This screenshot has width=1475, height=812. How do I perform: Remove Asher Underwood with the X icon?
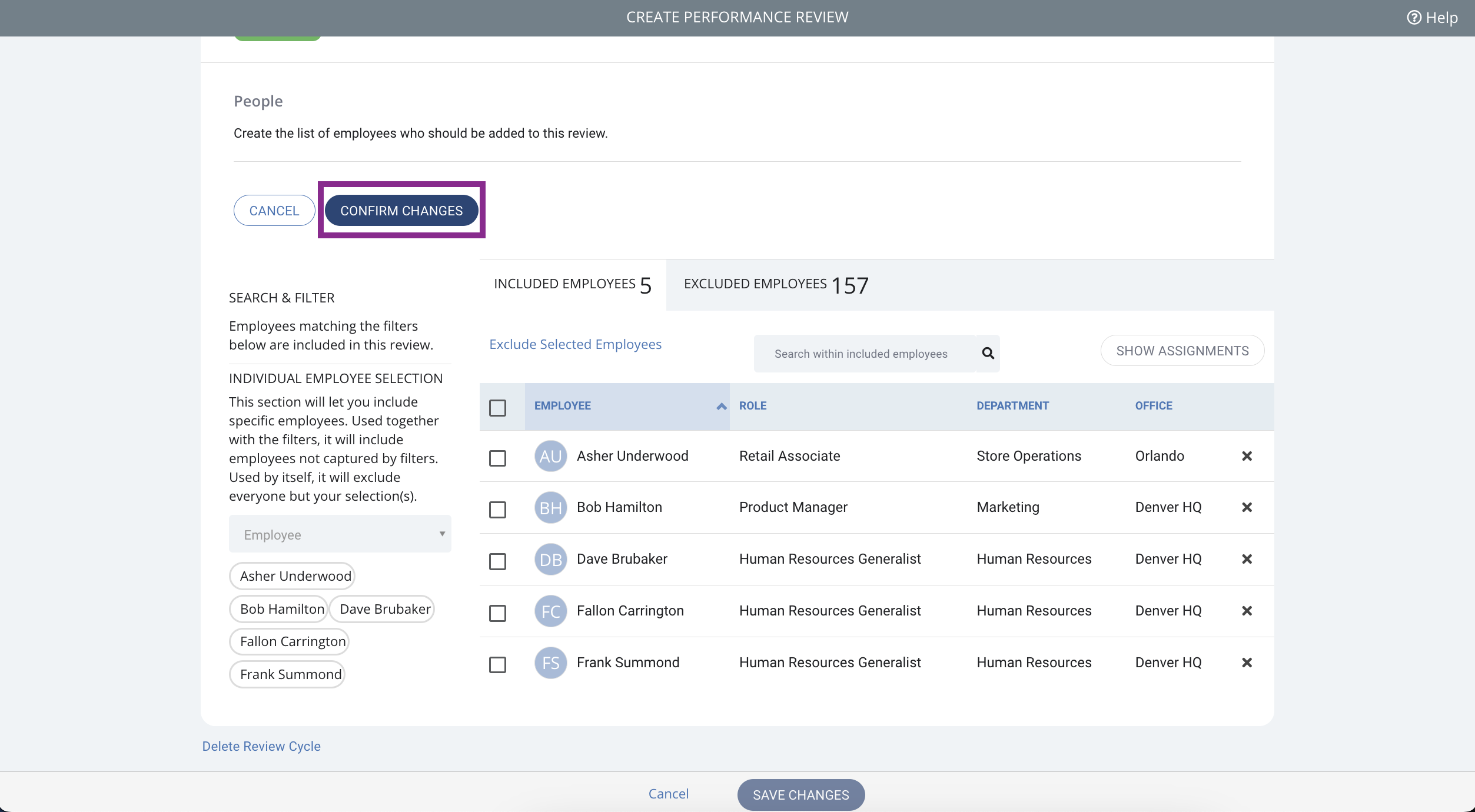tap(1247, 456)
